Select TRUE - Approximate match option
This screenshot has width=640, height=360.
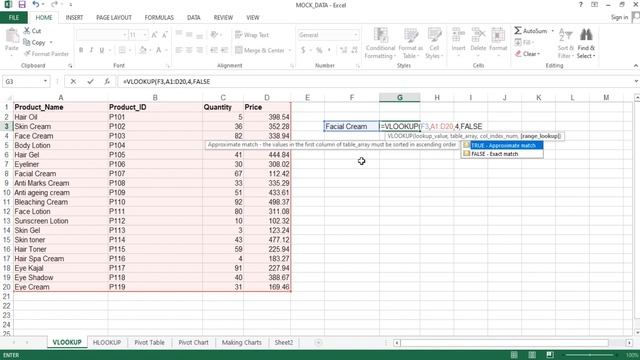point(502,145)
